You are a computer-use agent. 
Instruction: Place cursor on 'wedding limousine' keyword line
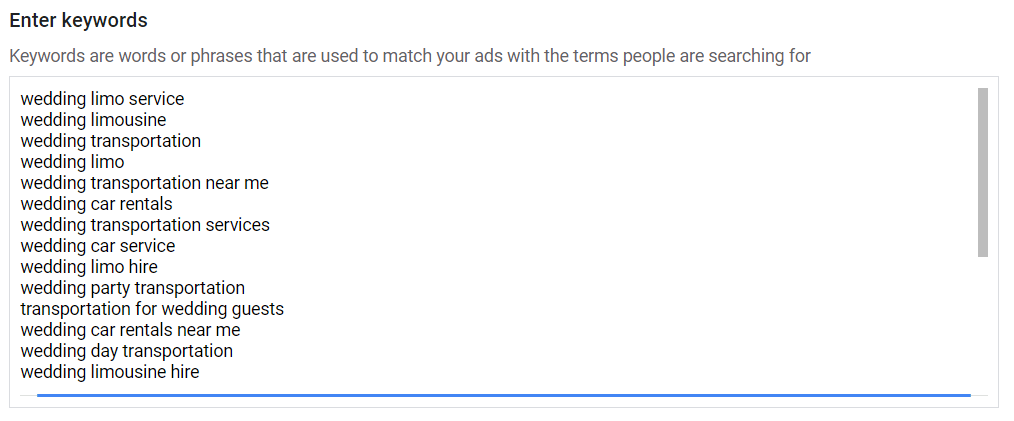click(93, 120)
